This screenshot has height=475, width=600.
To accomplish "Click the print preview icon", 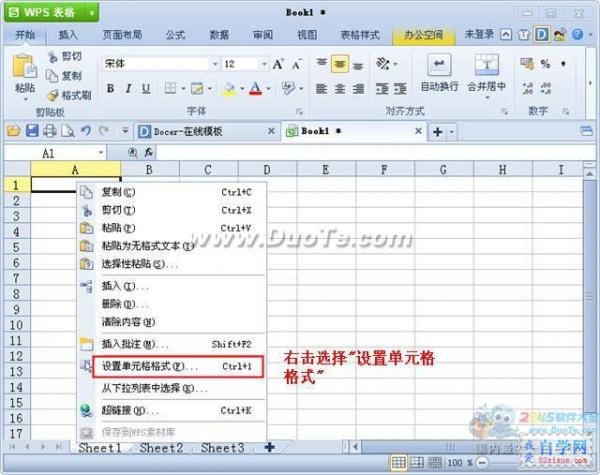I will point(68,131).
